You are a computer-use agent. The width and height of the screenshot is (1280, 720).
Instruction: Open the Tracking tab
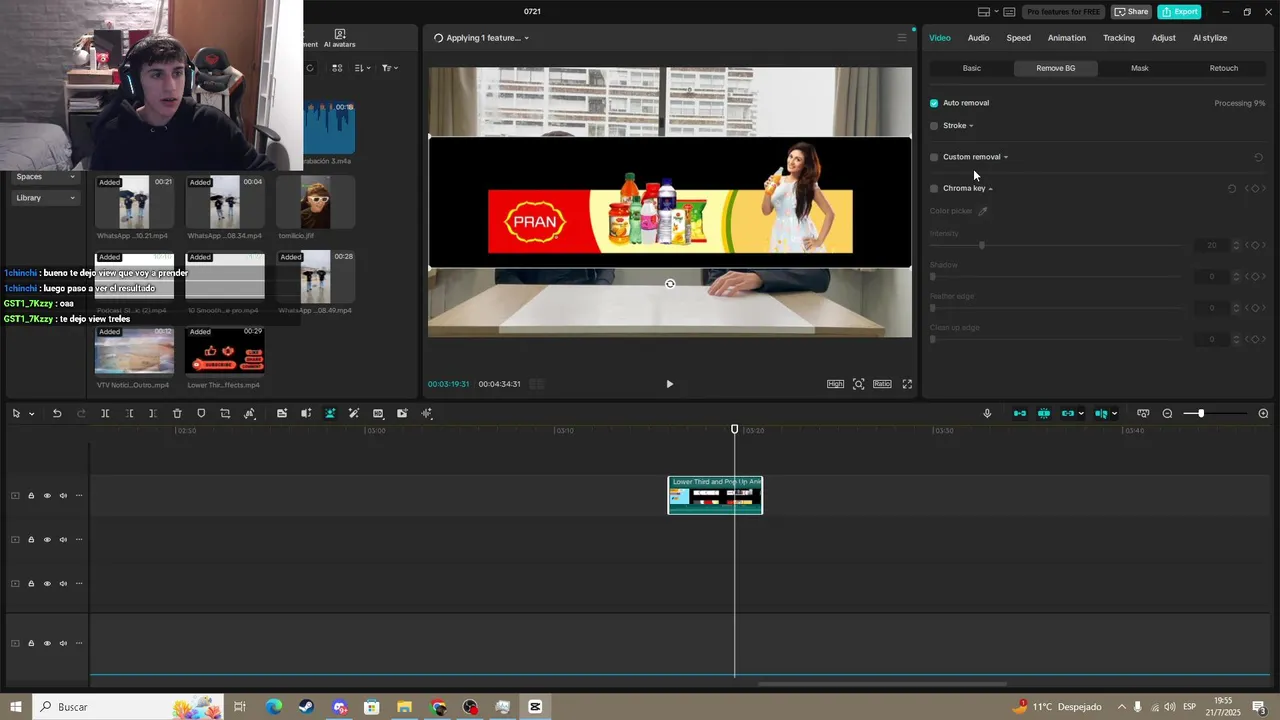(x=1118, y=38)
